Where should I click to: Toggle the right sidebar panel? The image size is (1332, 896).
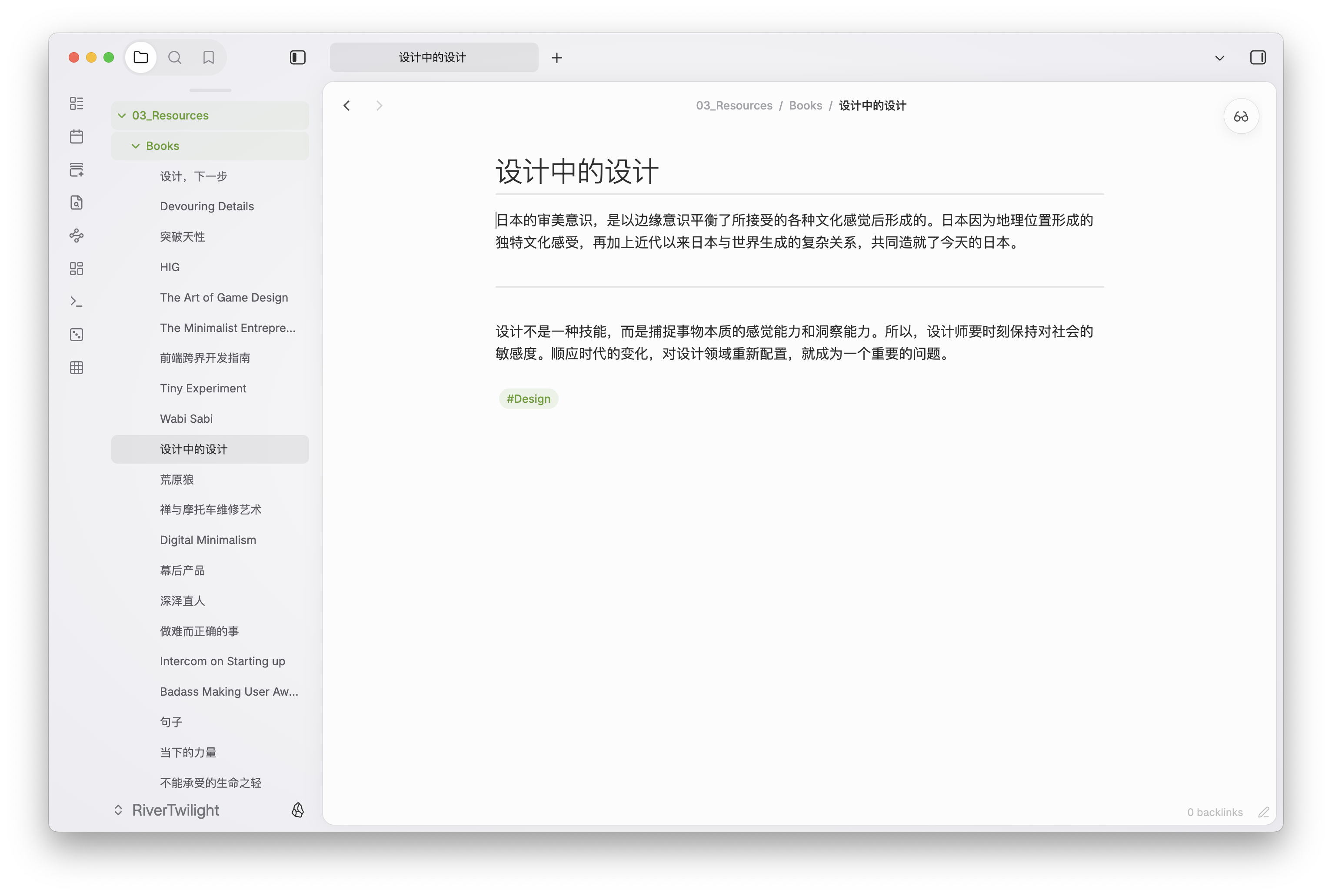click(x=1258, y=57)
